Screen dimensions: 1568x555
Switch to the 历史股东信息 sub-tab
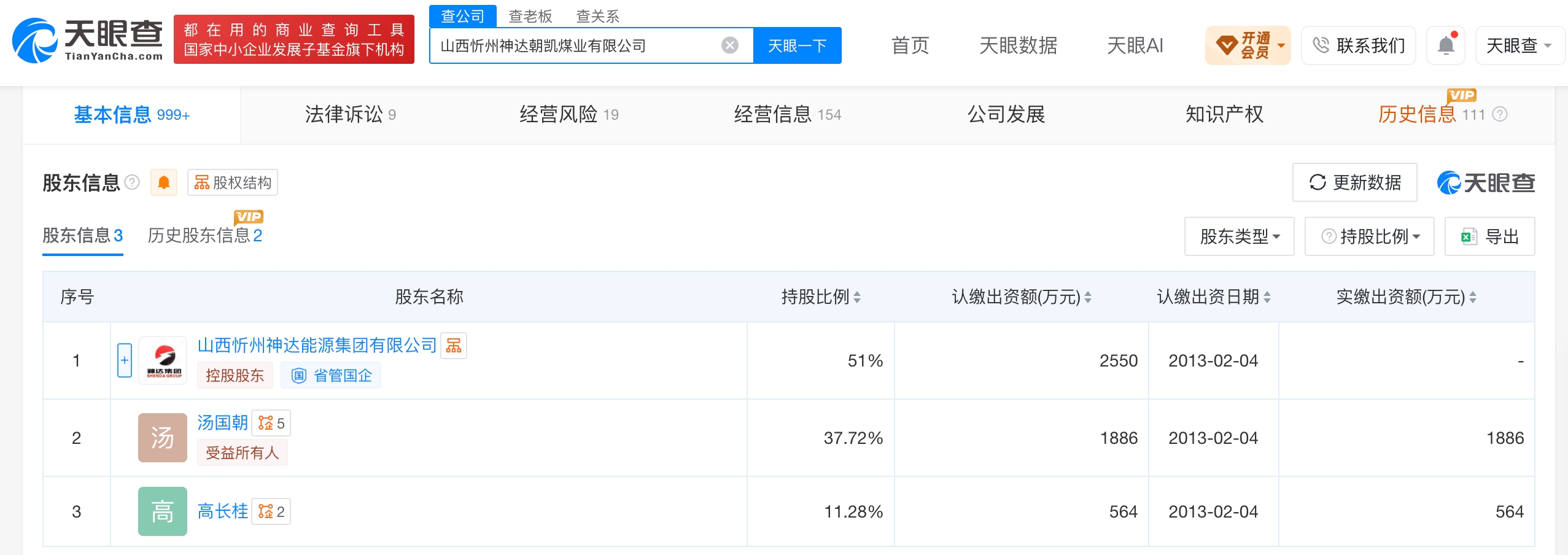click(x=205, y=236)
